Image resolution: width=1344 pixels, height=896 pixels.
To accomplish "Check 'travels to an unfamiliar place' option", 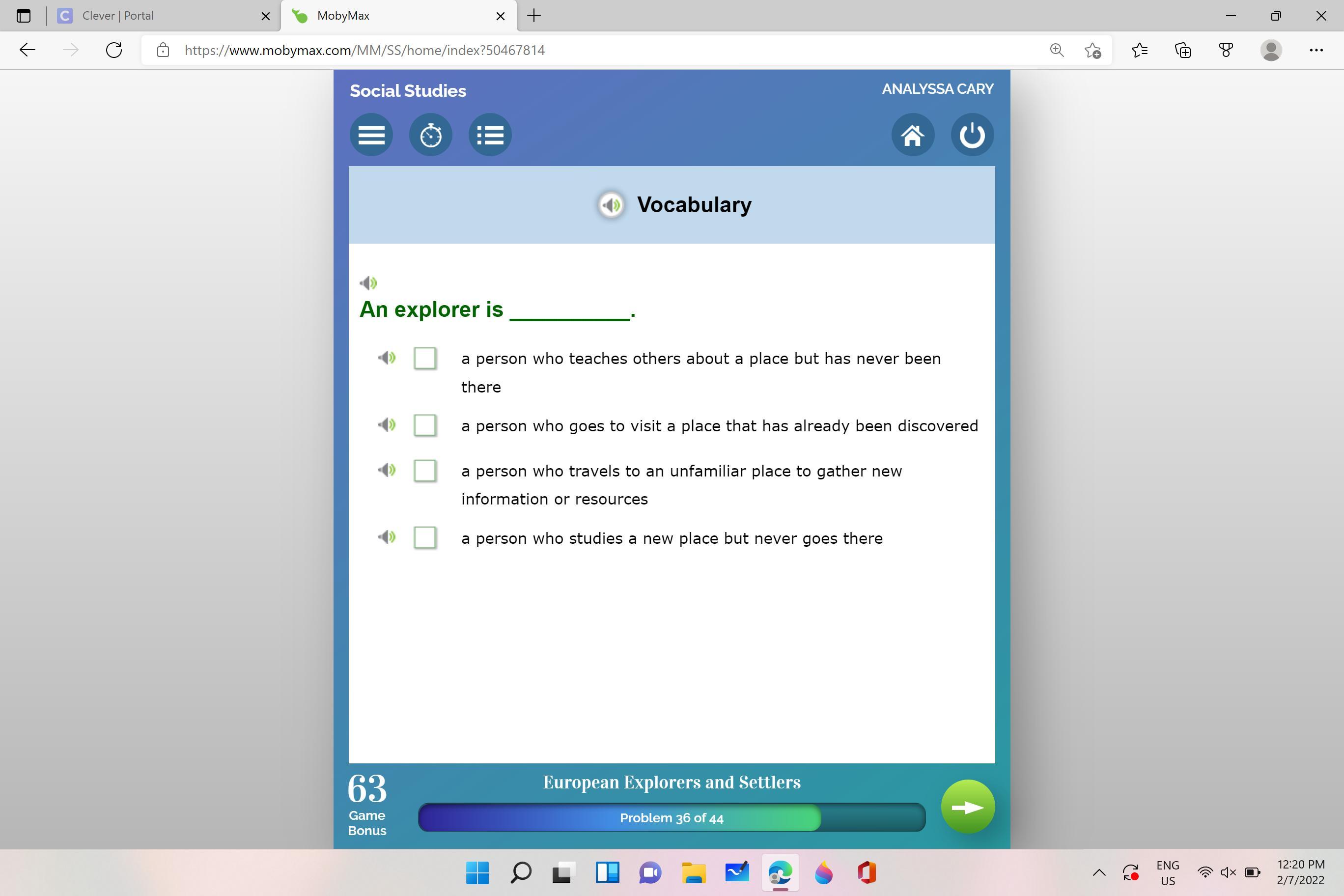I will point(424,470).
